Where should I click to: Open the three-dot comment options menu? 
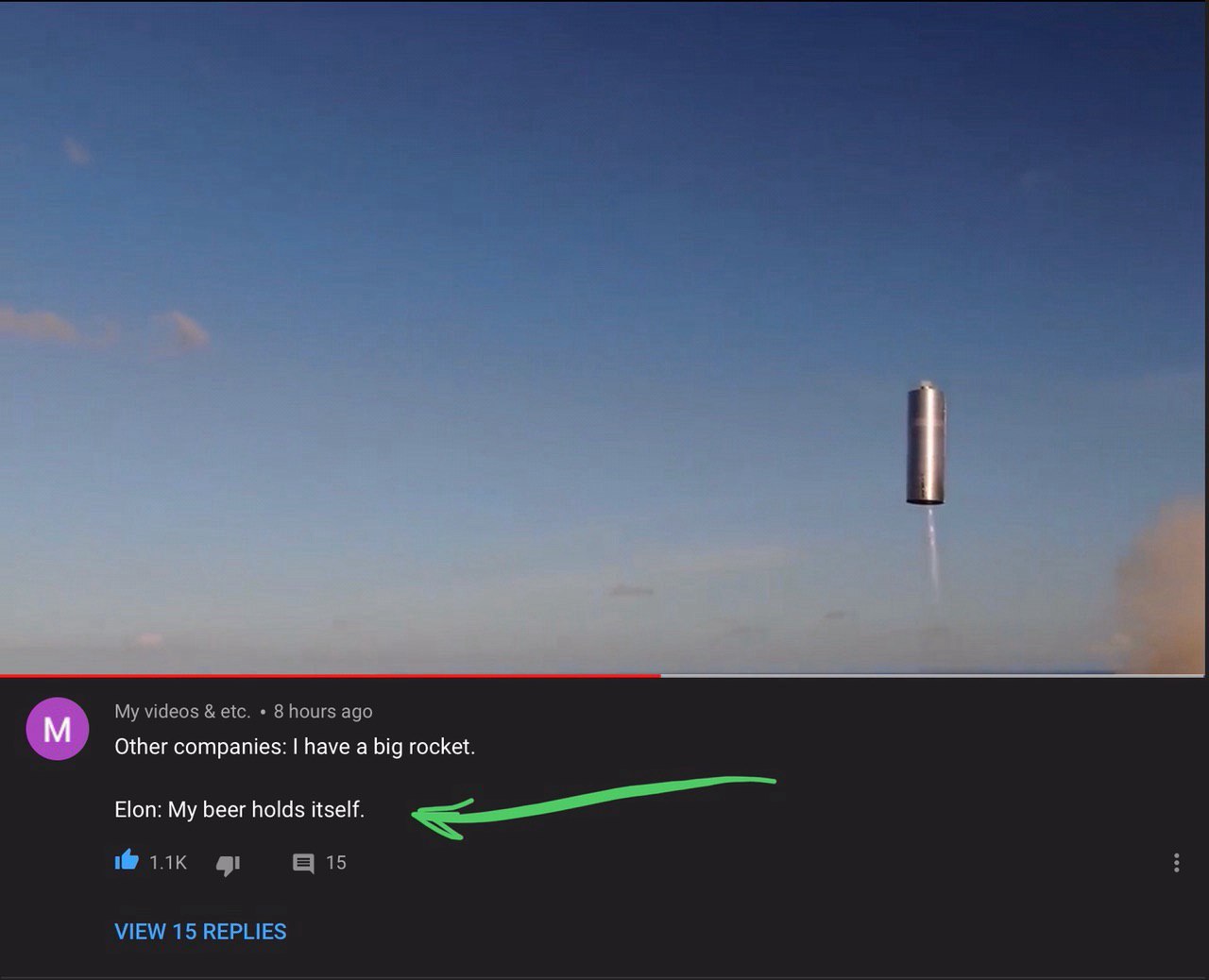[x=1176, y=863]
